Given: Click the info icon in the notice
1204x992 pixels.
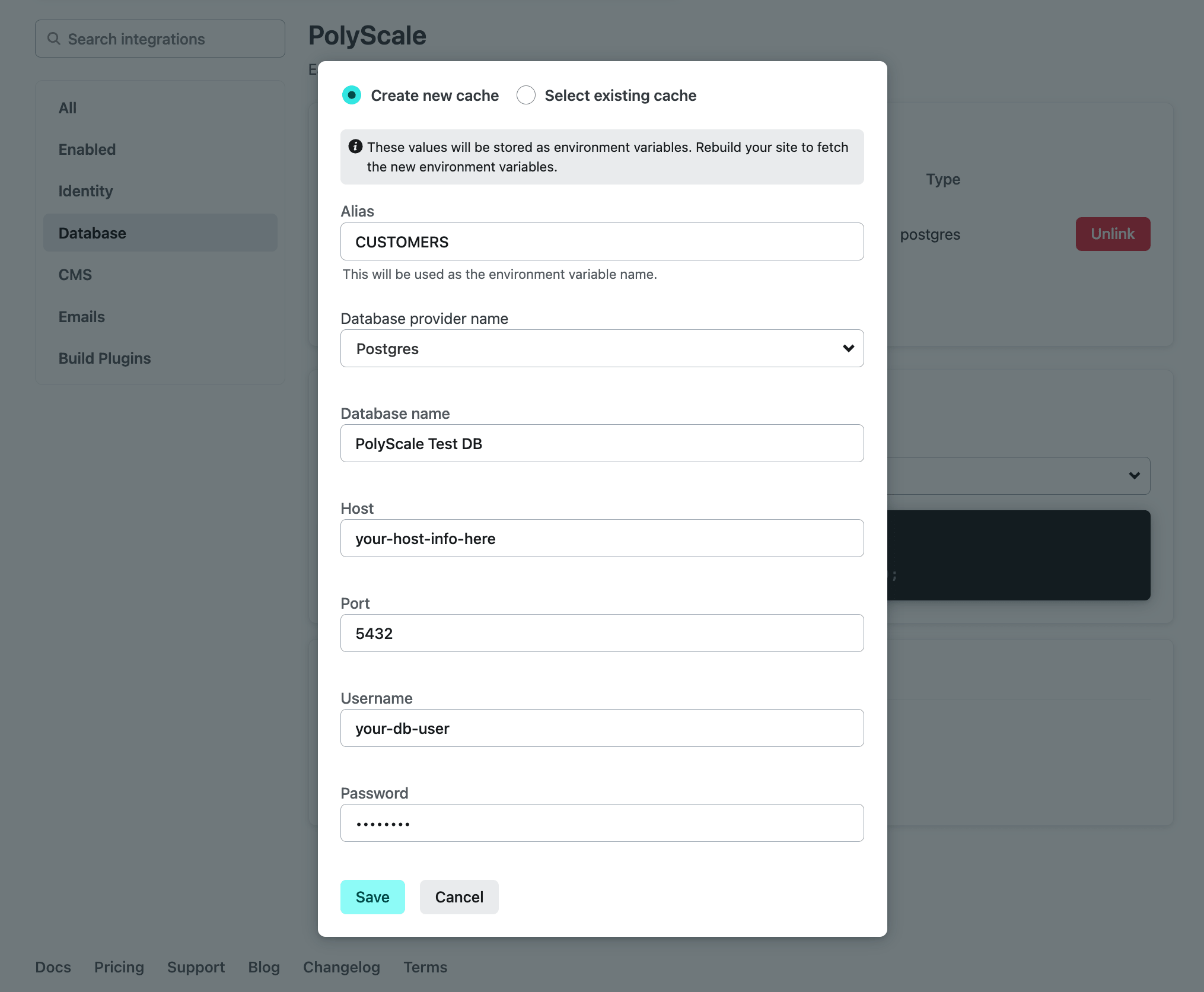Looking at the screenshot, I should click(x=355, y=147).
